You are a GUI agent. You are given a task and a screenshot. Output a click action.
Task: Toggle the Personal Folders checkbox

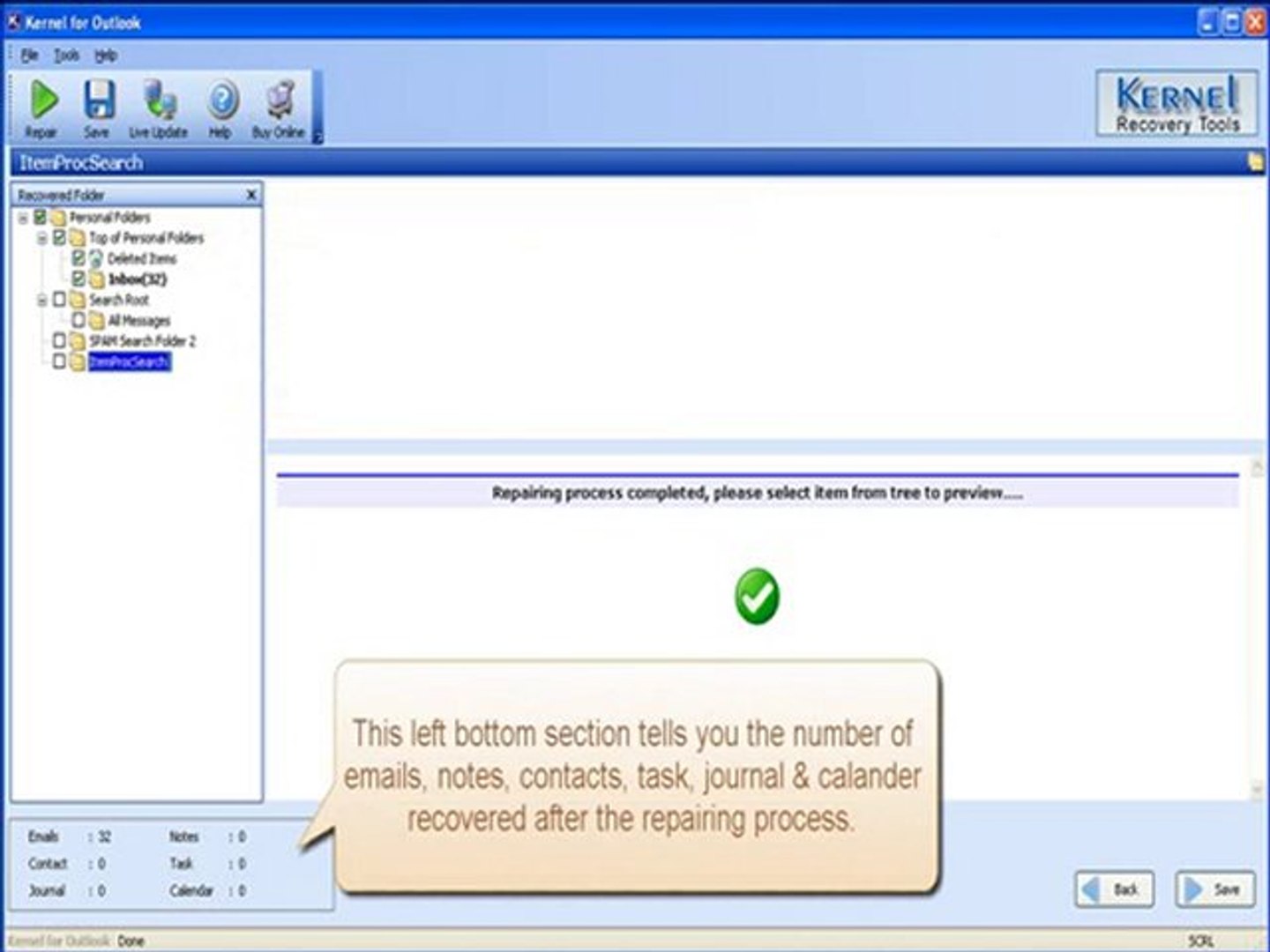pyautogui.click(x=40, y=217)
